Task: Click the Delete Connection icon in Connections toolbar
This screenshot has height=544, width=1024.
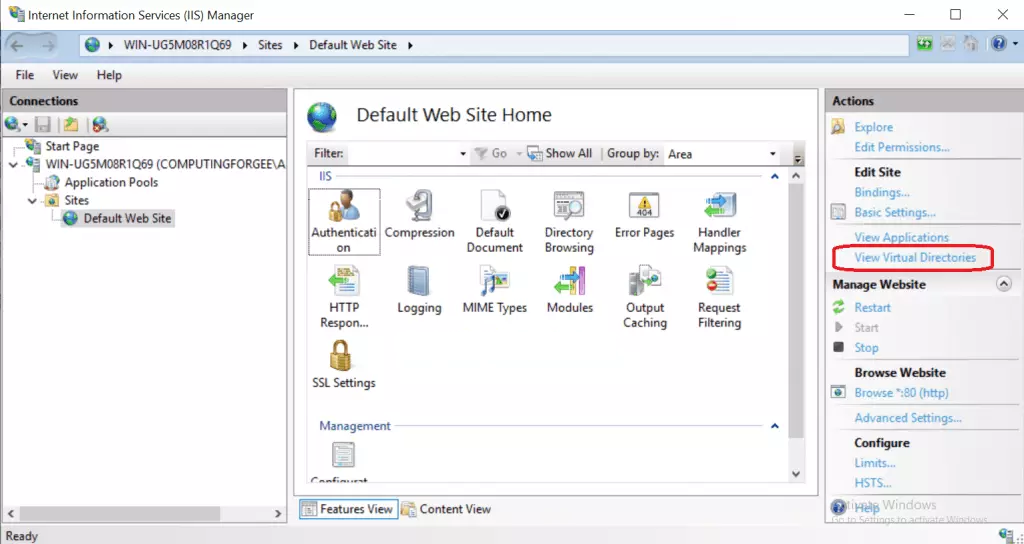Action: [x=100, y=124]
